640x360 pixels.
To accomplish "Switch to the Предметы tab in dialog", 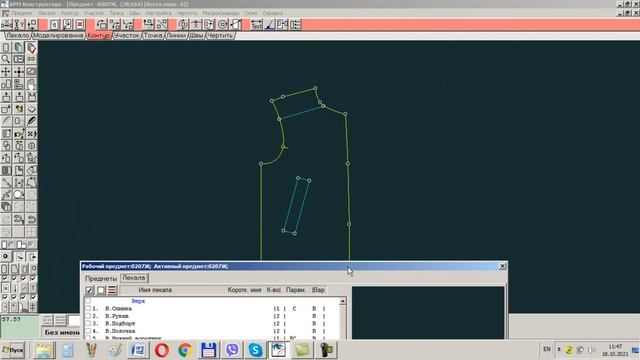I will tap(101, 278).
